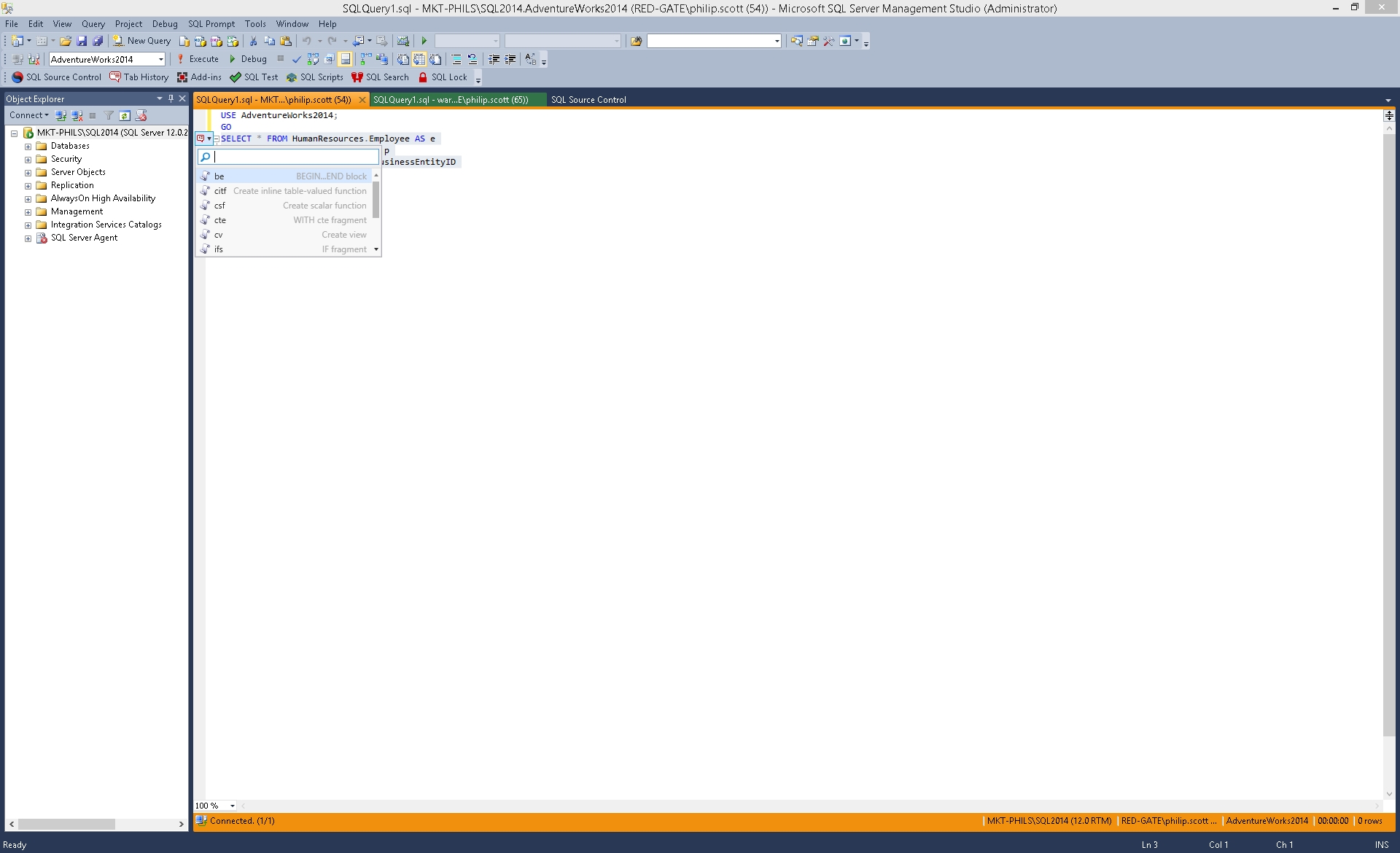1400x853 pixels.
Task: Toggle Include Actual Execution Plan button
Action: [x=366, y=59]
